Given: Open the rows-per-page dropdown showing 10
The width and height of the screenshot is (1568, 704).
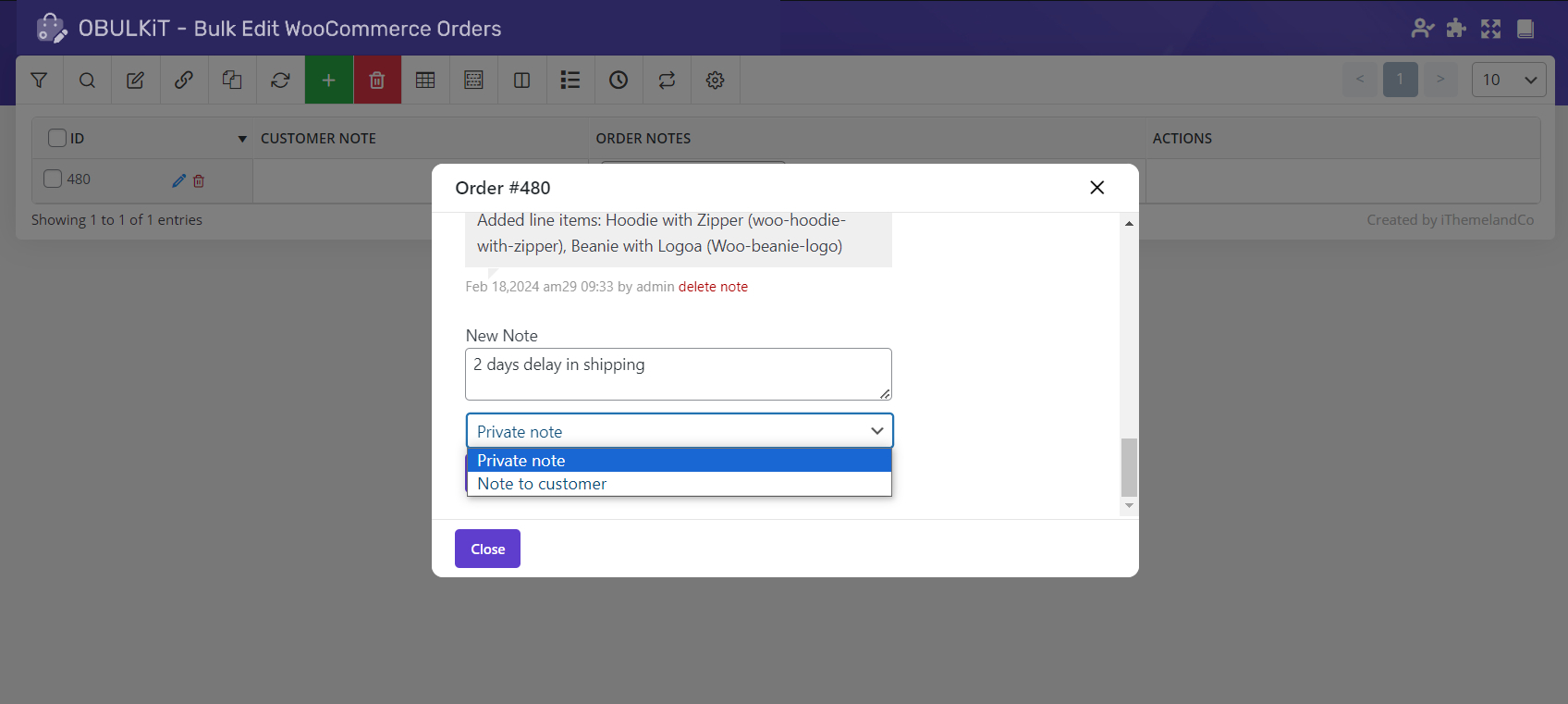Looking at the screenshot, I should pos(1508,80).
